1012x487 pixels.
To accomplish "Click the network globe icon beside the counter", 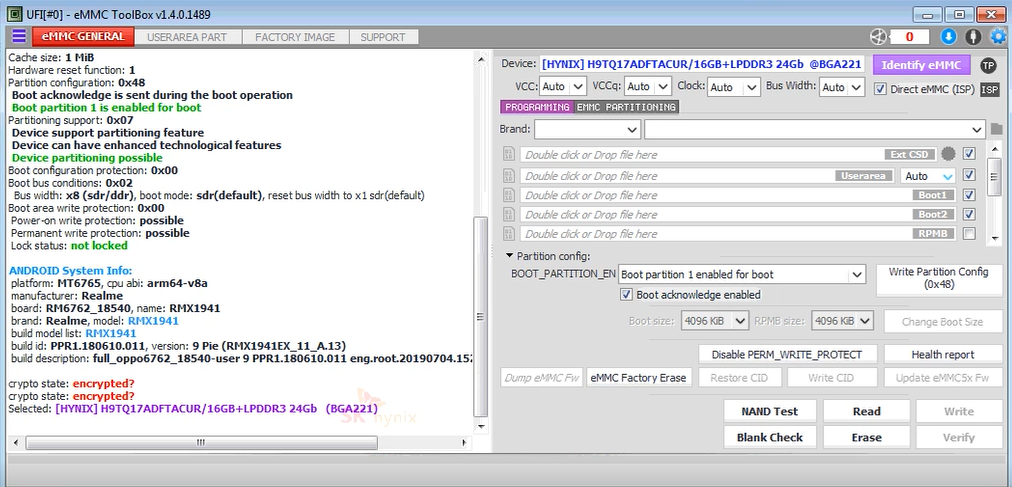I will tap(879, 37).
